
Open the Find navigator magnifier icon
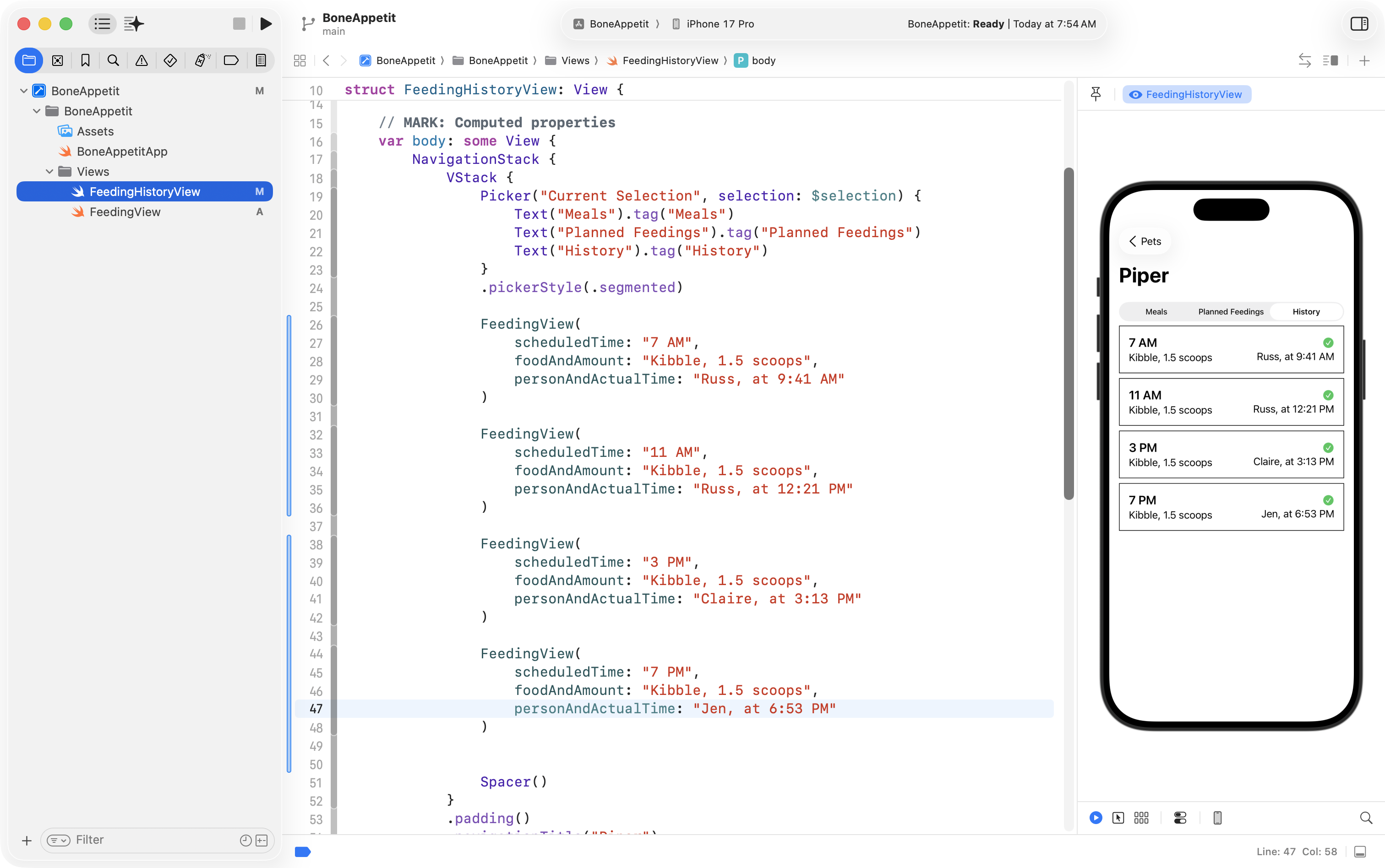113,60
